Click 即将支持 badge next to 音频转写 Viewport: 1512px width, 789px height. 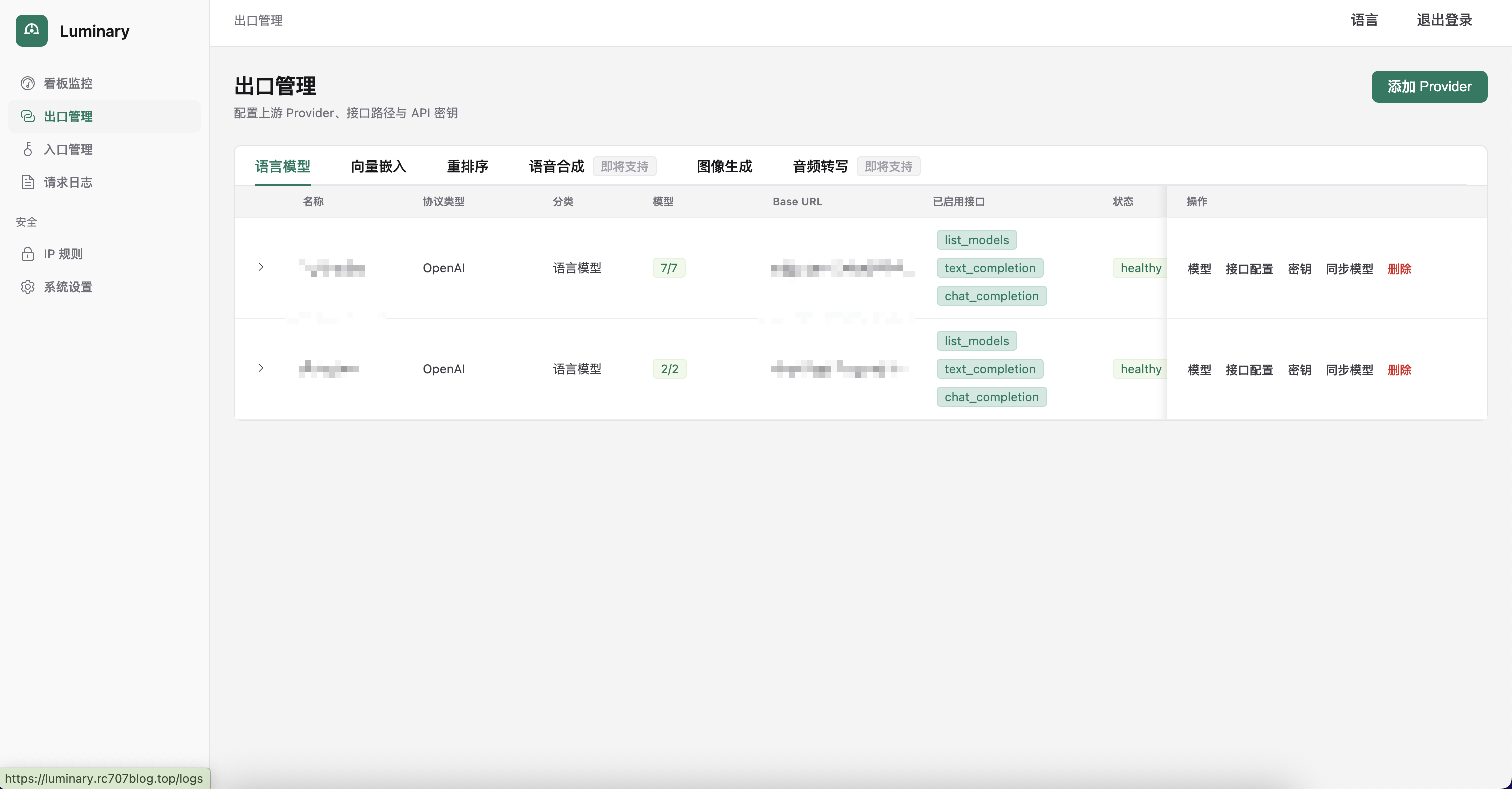click(x=888, y=166)
